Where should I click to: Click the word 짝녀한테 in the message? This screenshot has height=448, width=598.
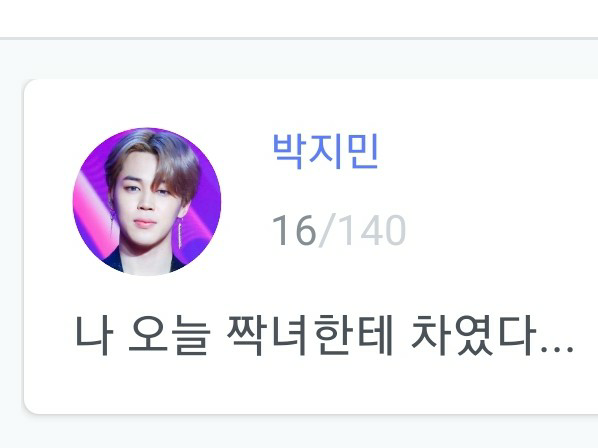point(310,336)
